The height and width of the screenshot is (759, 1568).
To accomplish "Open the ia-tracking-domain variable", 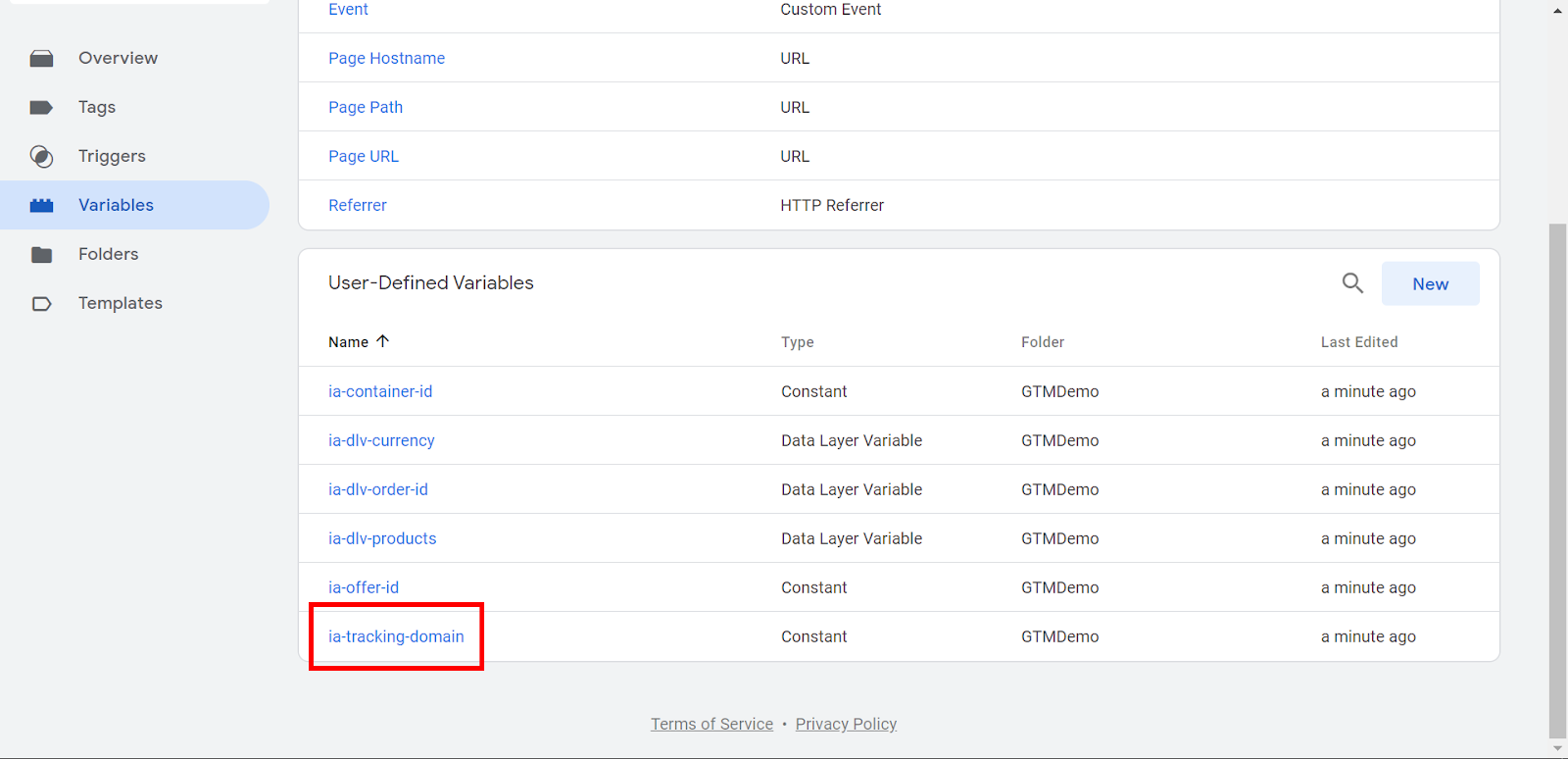I will point(396,636).
